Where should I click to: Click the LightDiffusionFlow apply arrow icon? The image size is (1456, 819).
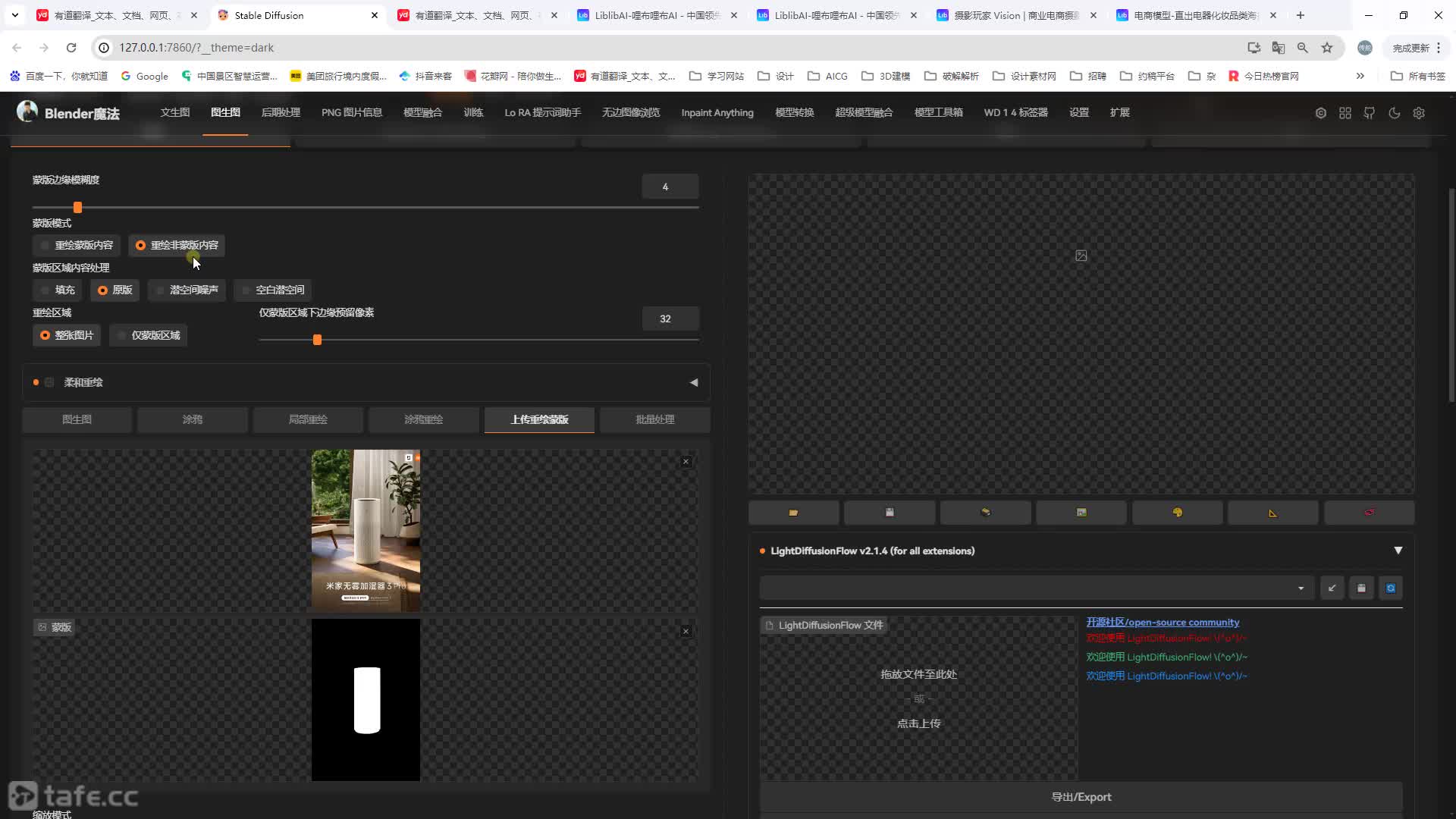tap(1332, 588)
